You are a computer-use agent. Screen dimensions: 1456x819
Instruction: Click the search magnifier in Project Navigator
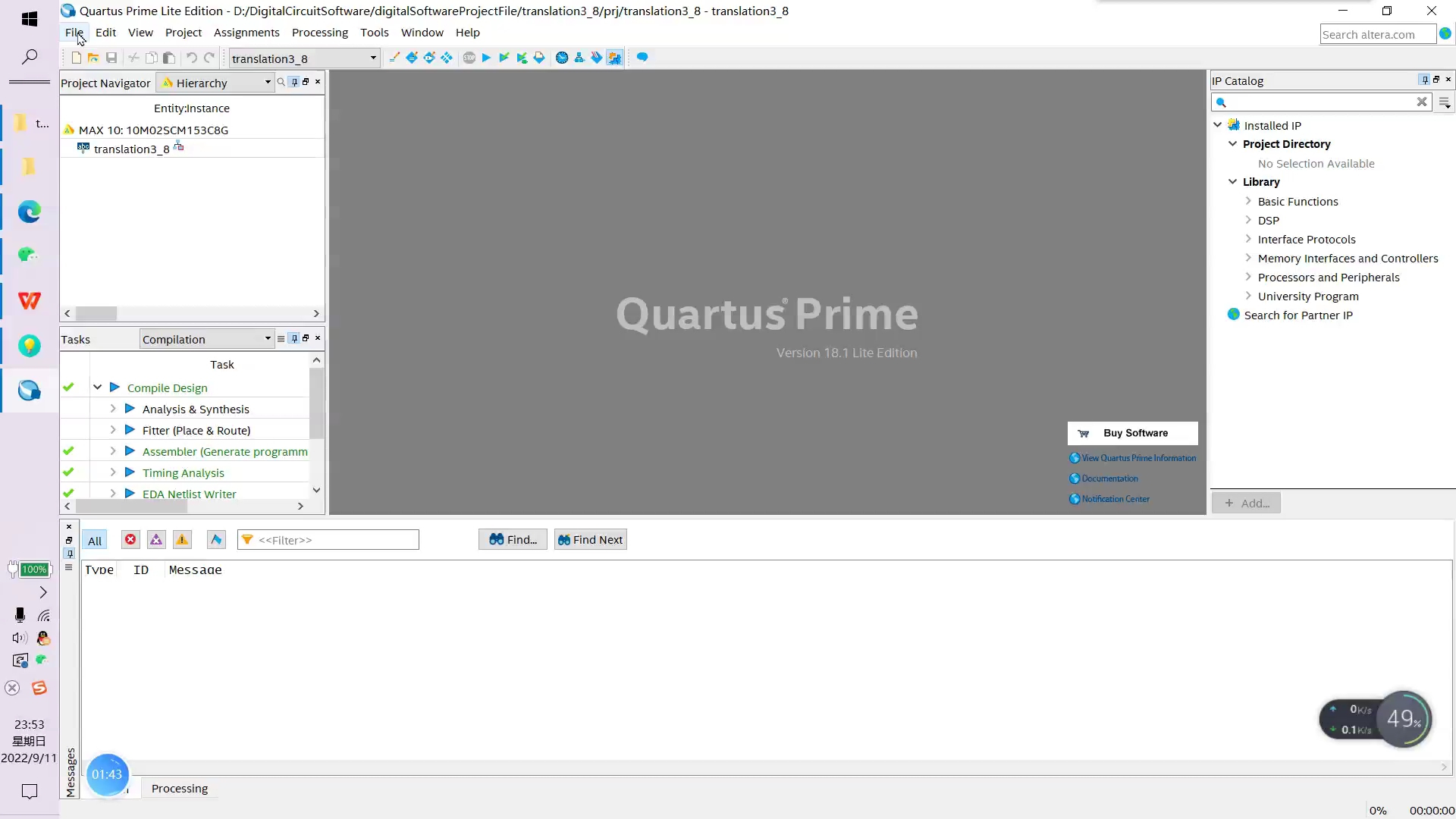(281, 82)
